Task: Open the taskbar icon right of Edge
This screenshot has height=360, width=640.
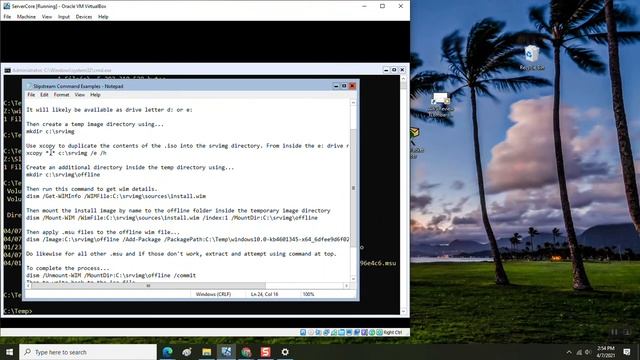Action: pos(187,352)
